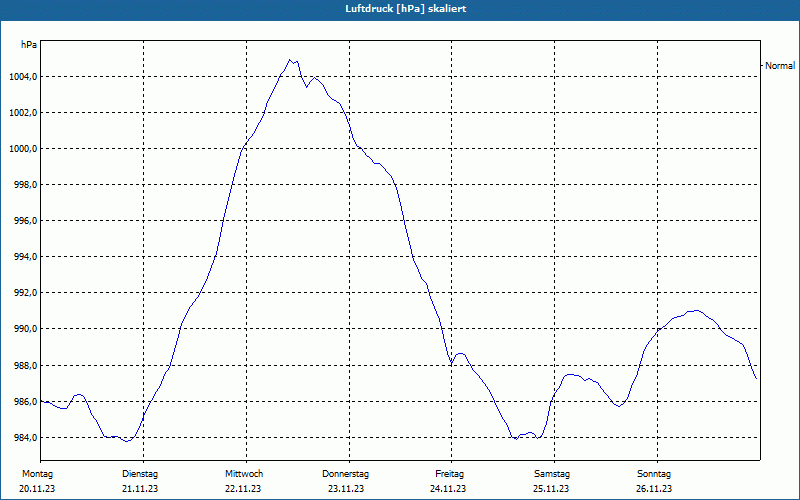Viewport: 800px width, 500px height.
Task: Click the 1004,0 axis value
Action: coord(23,77)
